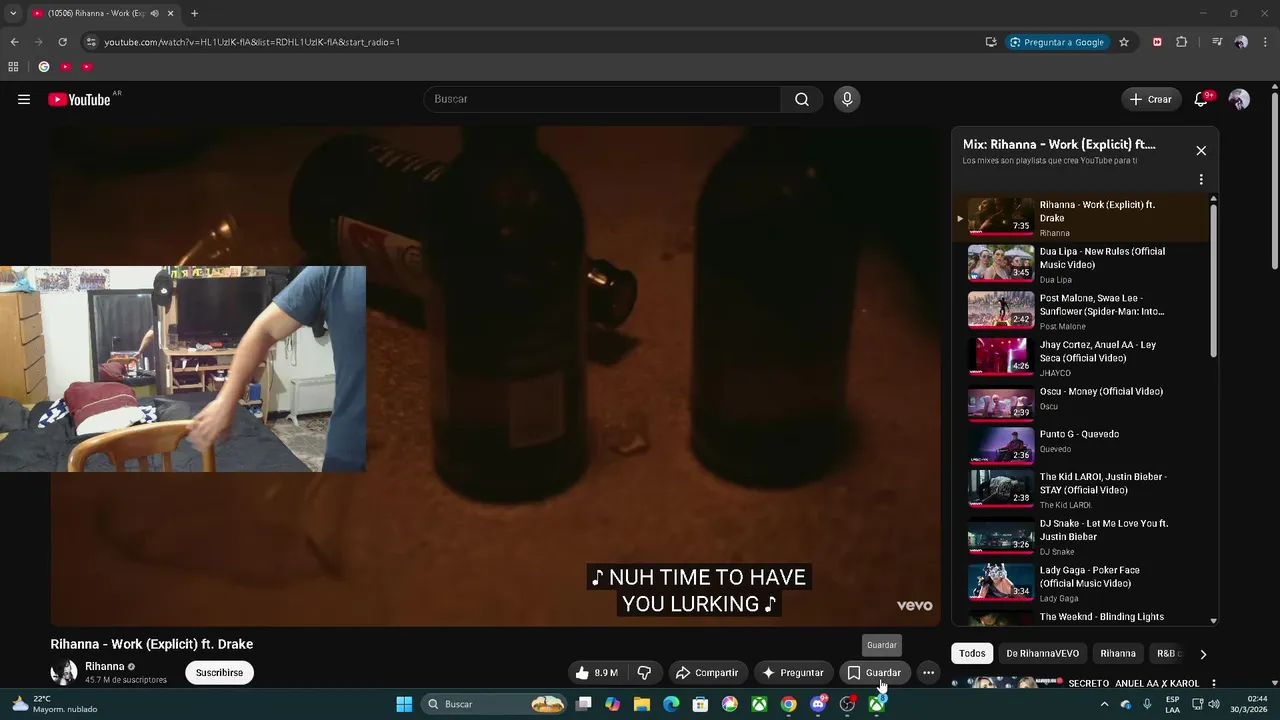Open Rihanna channel avatar
The width and height of the screenshot is (1280, 720).
64,673
